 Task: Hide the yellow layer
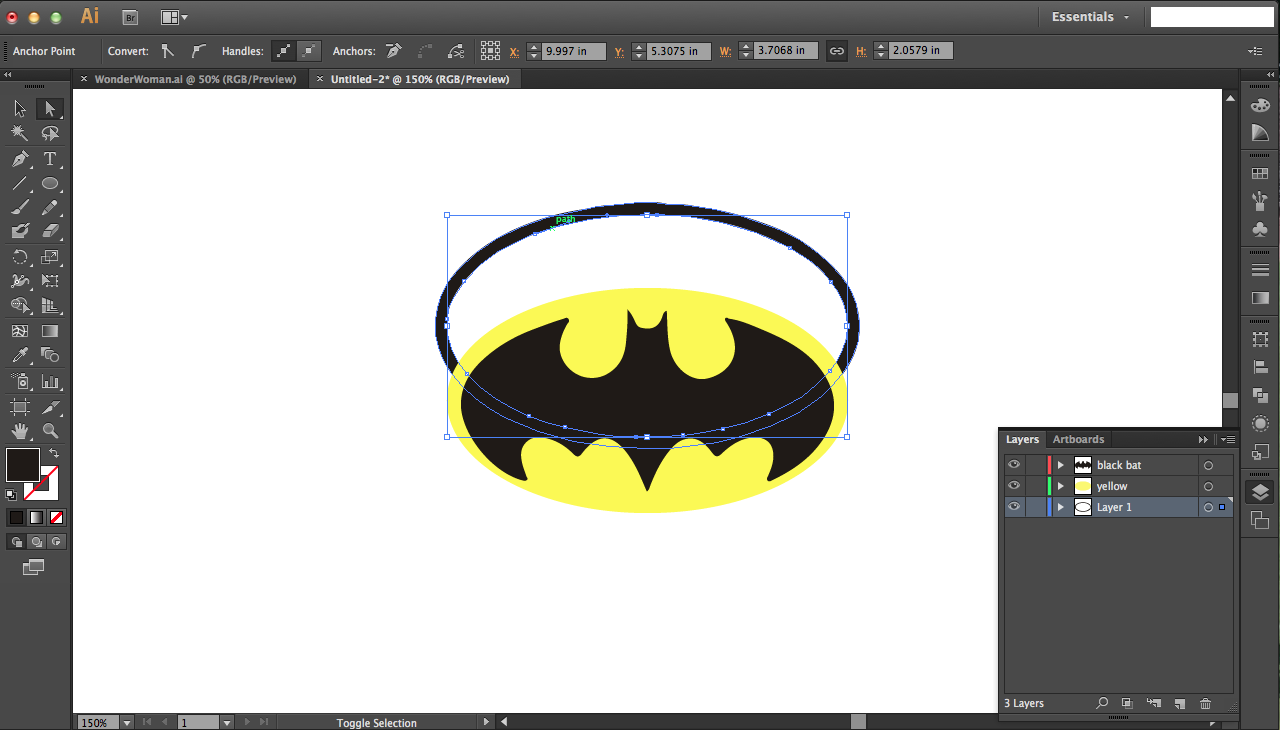coord(1014,486)
